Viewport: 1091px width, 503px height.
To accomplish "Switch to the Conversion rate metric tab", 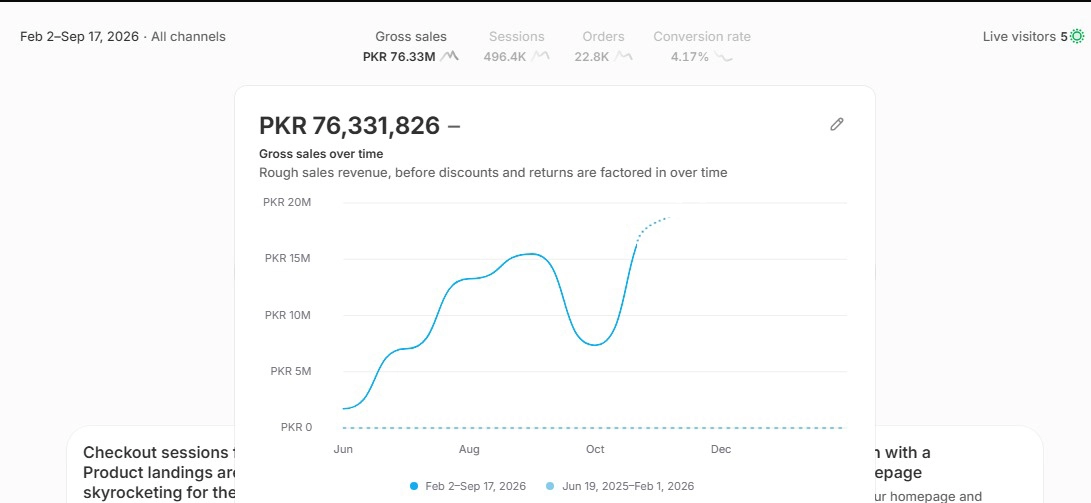I will (x=701, y=47).
